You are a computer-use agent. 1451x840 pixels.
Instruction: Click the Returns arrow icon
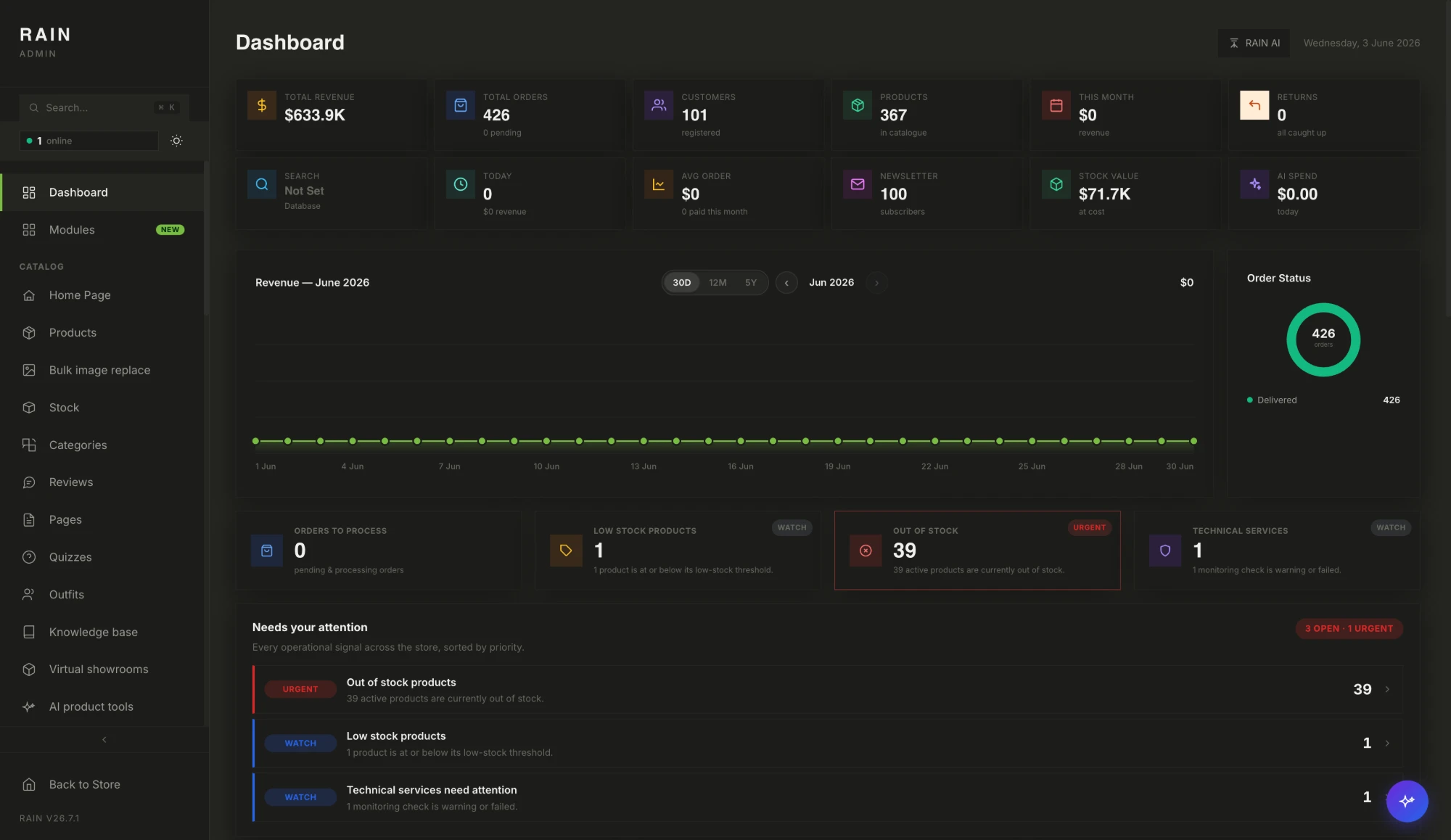coord(1254,106)
